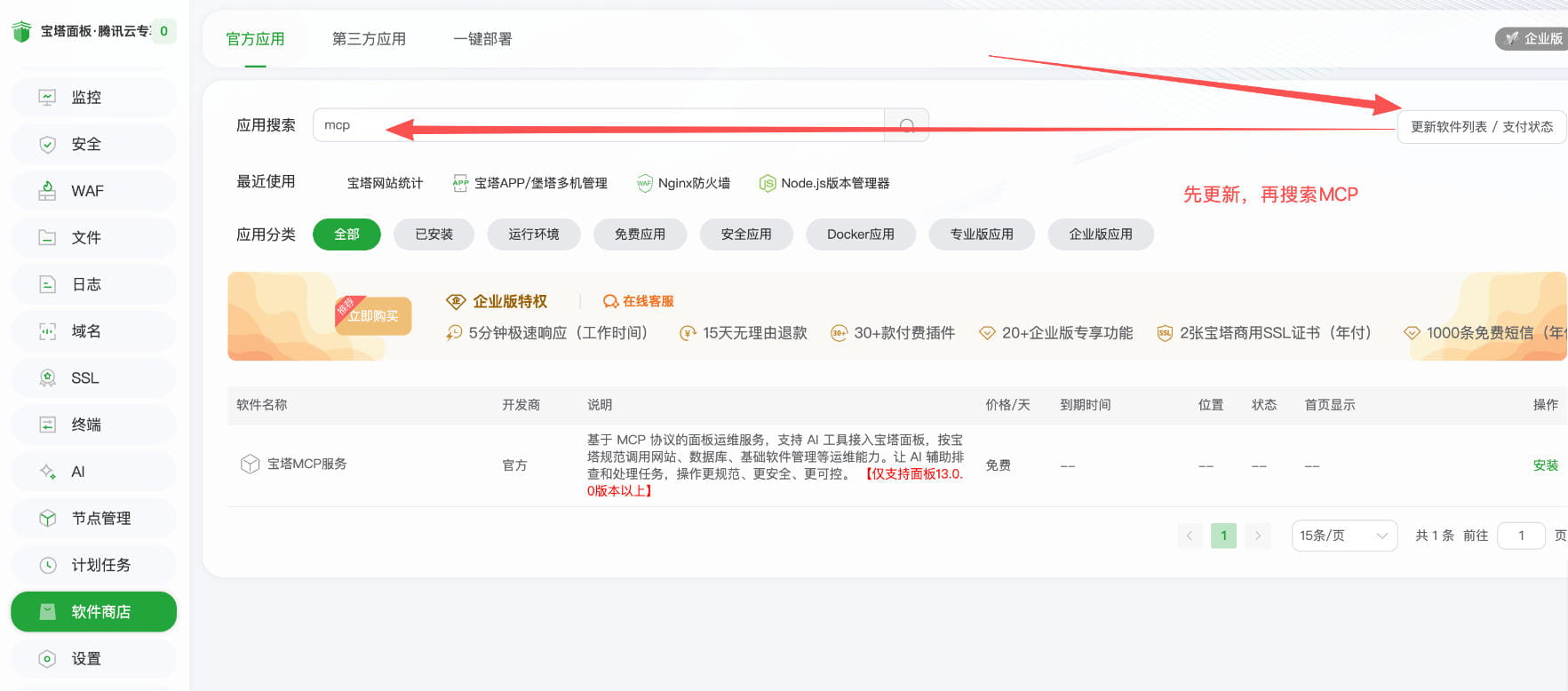Open 宝塔网站统计 recent app

click(x=385, y=183)
